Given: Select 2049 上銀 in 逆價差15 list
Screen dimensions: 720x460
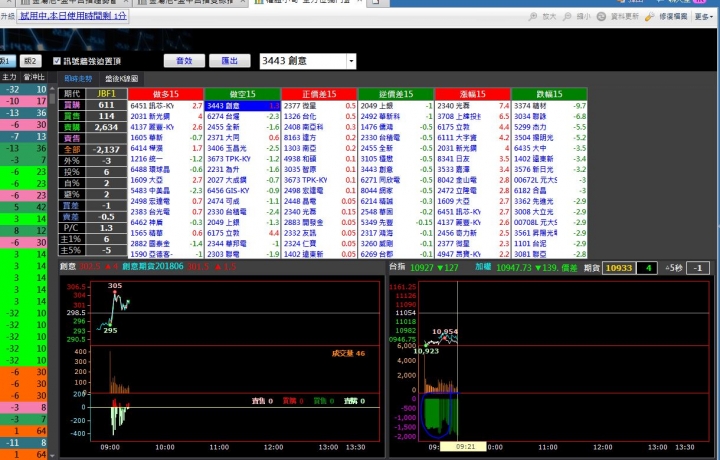Looking at the screenshot, I should pyautogui.click(x=396, y=106).
